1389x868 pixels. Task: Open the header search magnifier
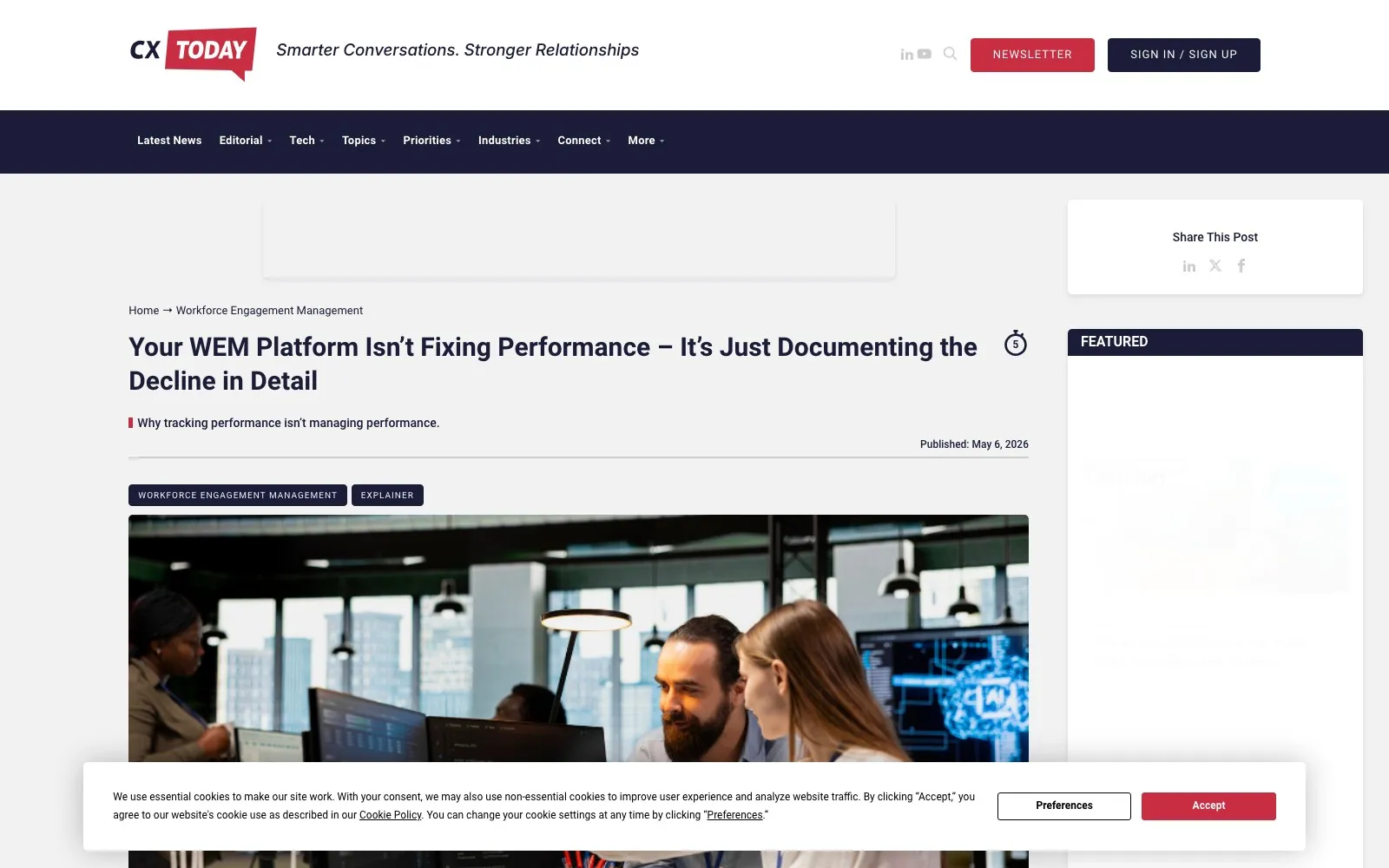coord(950,54)
